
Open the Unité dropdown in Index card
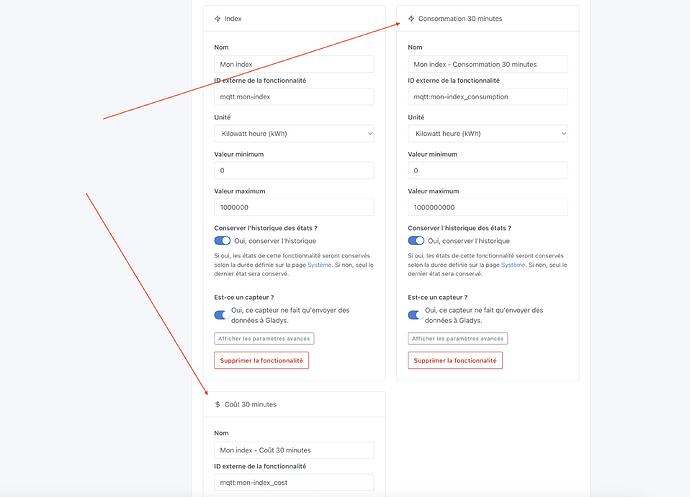tap(294, 133)
